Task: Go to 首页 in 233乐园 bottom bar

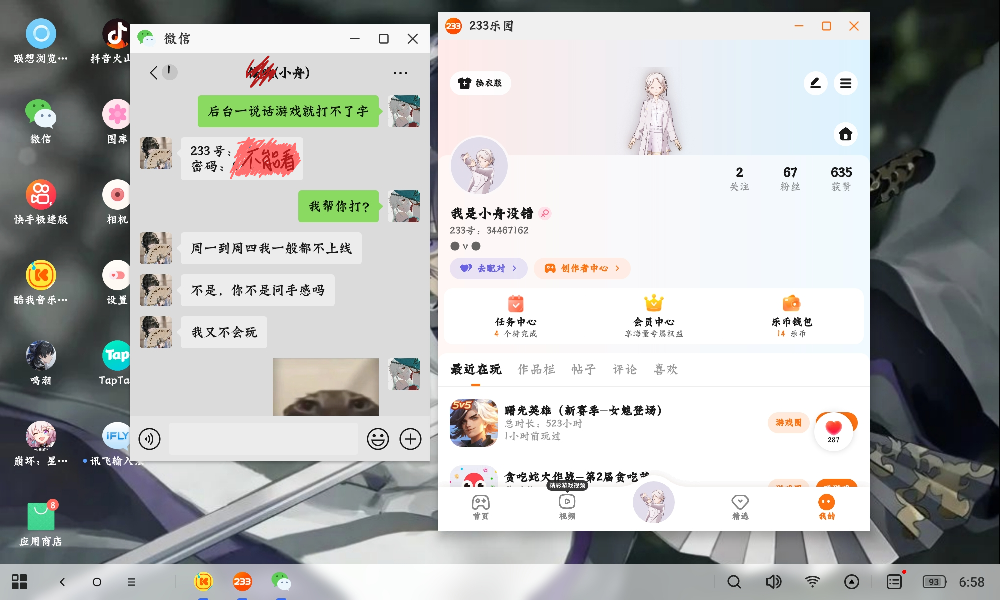Action: click(481, 508)
